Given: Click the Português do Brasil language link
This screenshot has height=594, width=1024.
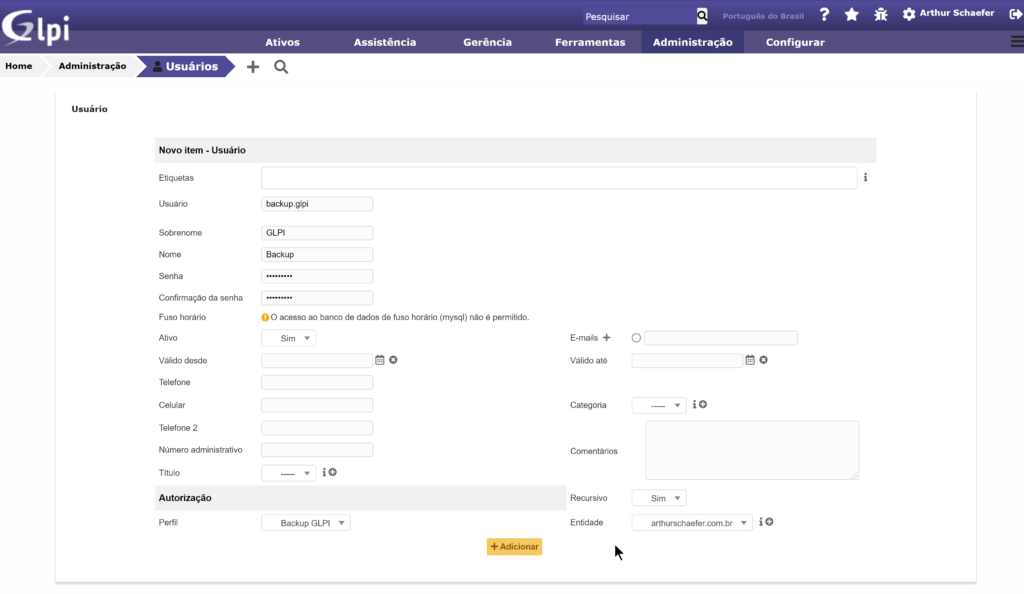Looking at the screenshot, I should tap(763, 16).
